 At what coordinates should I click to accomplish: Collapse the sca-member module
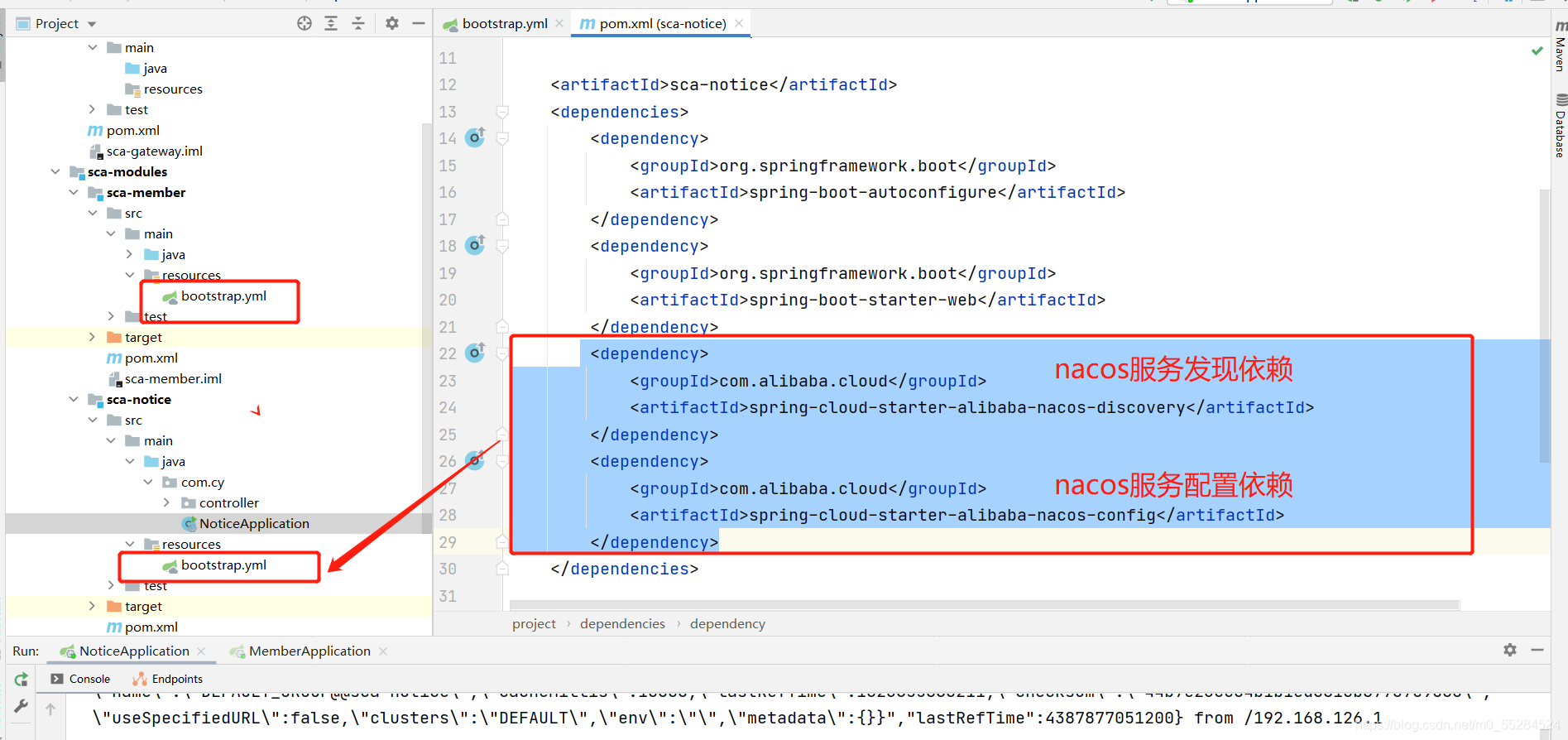[x=74, y=192]
